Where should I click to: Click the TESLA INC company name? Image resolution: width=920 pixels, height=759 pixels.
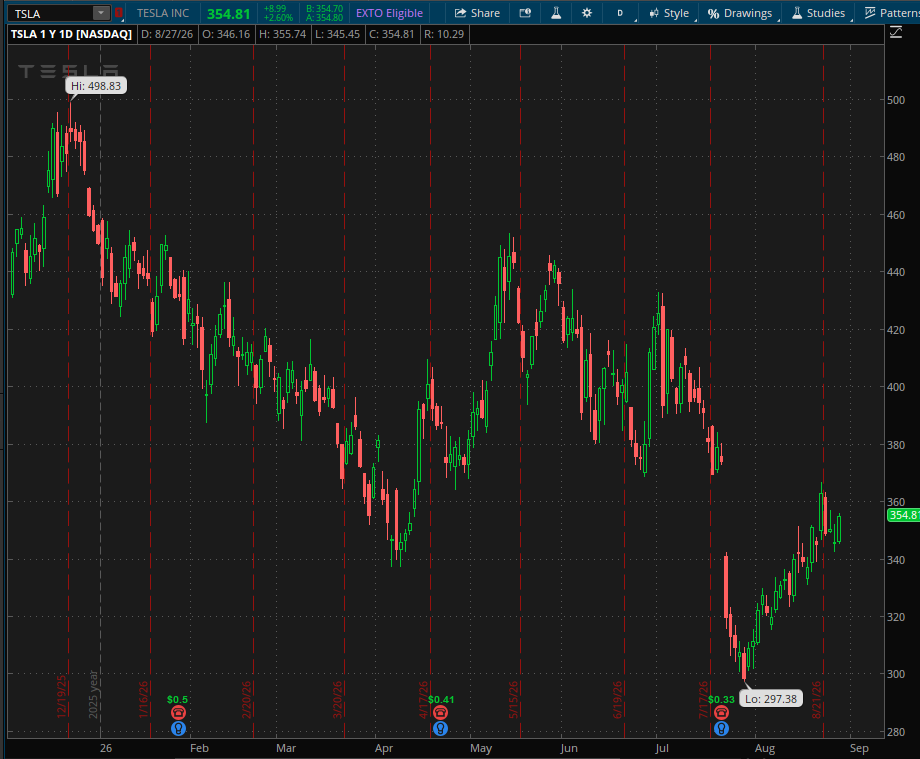pos(163,13)
